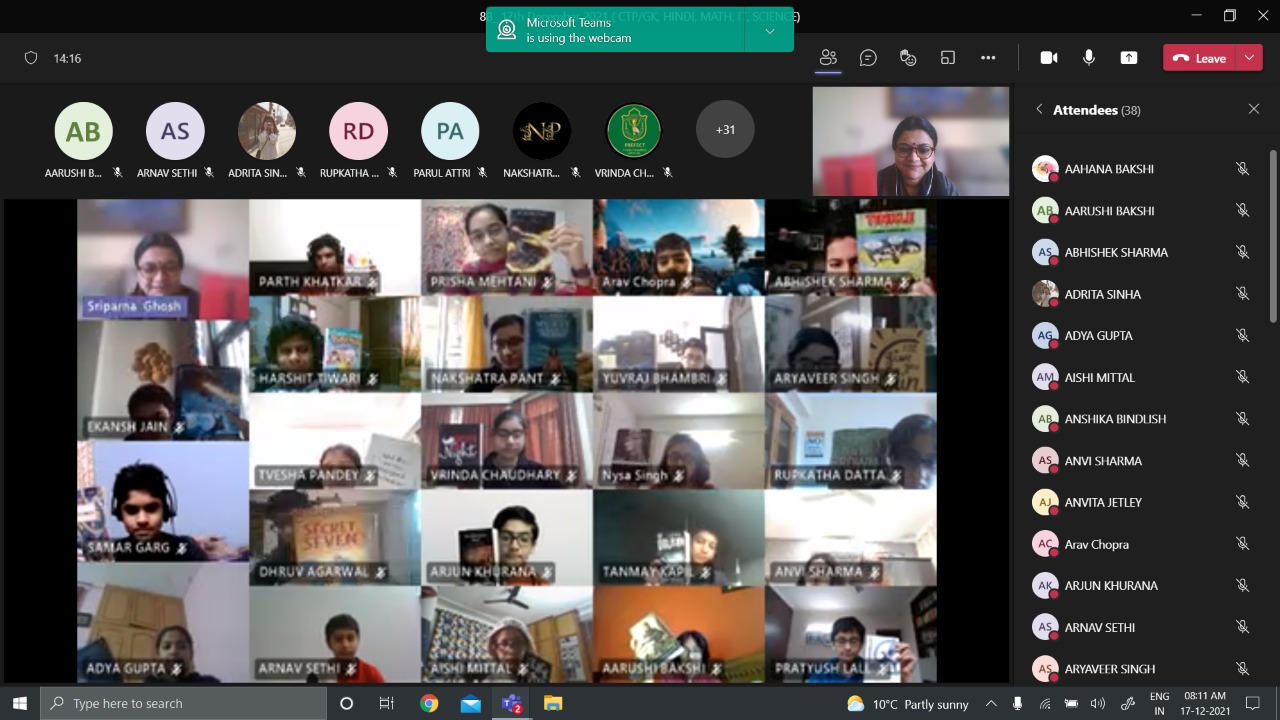
Task: Expand the webcam notification dropdown
Action: (x=770, y=31)
